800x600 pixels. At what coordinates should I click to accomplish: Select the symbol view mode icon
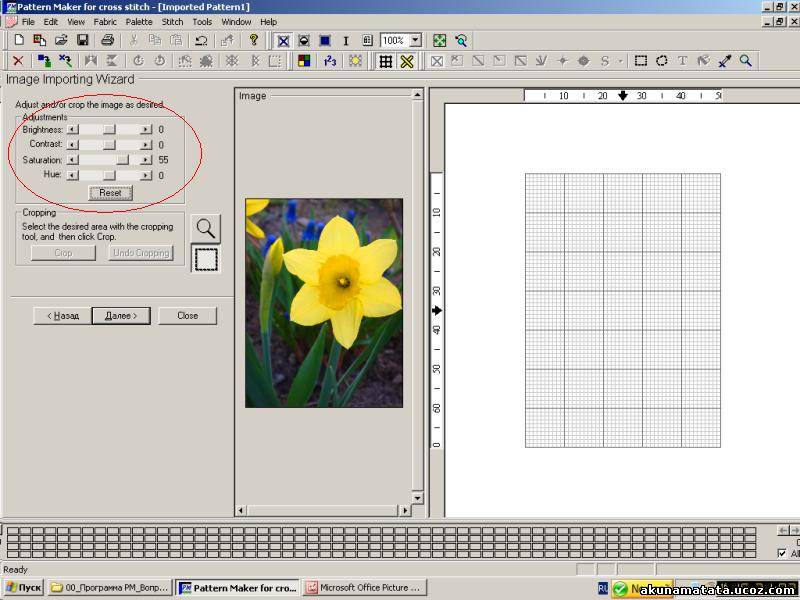(x=304, y=41)
